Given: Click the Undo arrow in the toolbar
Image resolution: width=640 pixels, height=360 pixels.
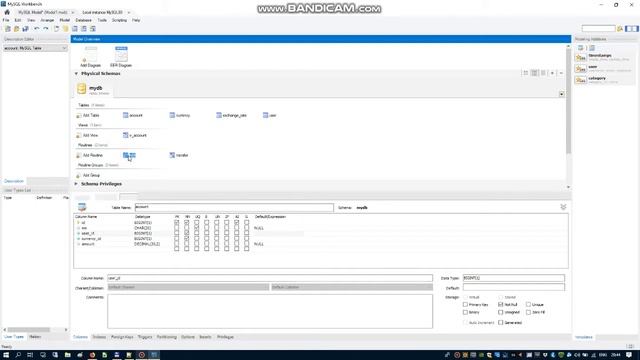Looking at the screenshot, I should [x=37, y=29].
